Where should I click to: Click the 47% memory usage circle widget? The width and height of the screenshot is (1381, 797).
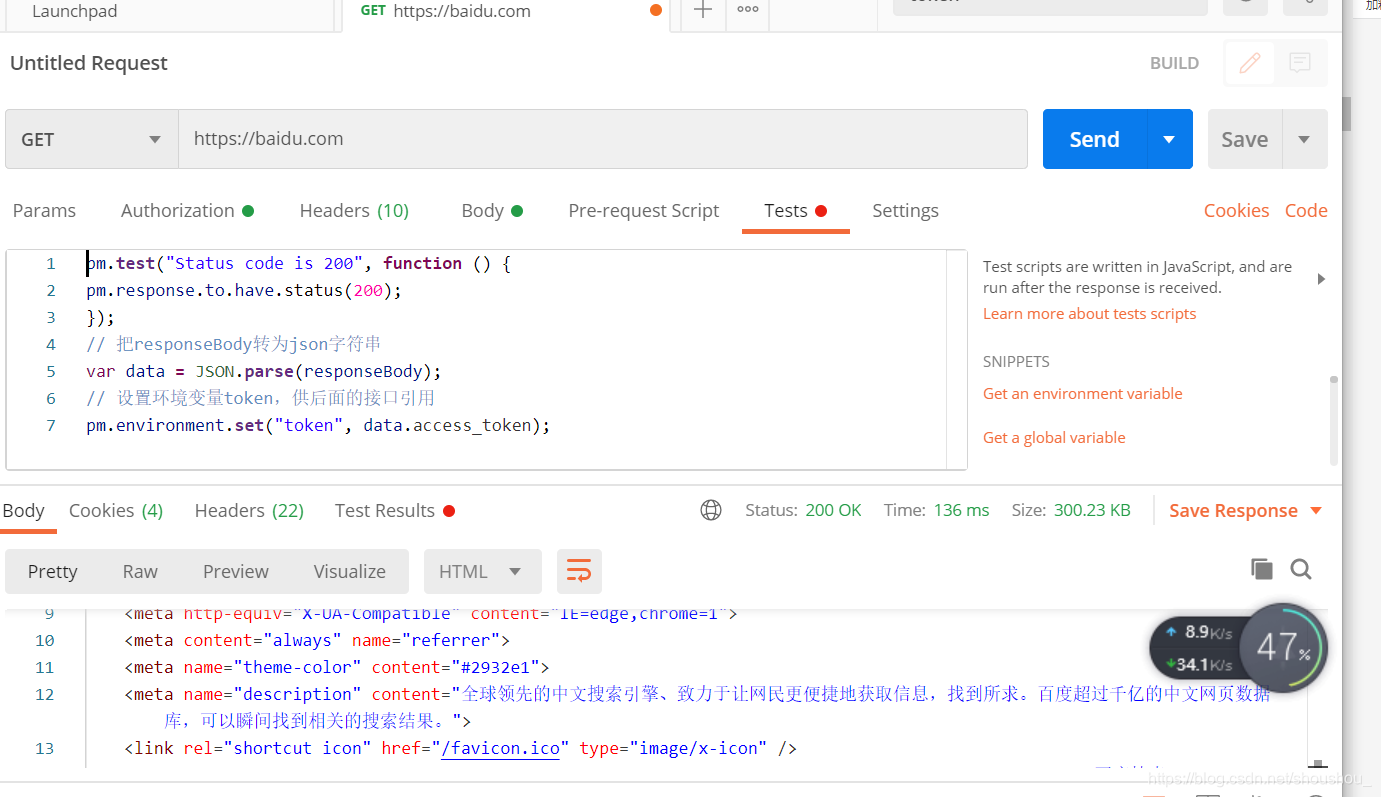pyautogui.click(x=1283, y=647)
